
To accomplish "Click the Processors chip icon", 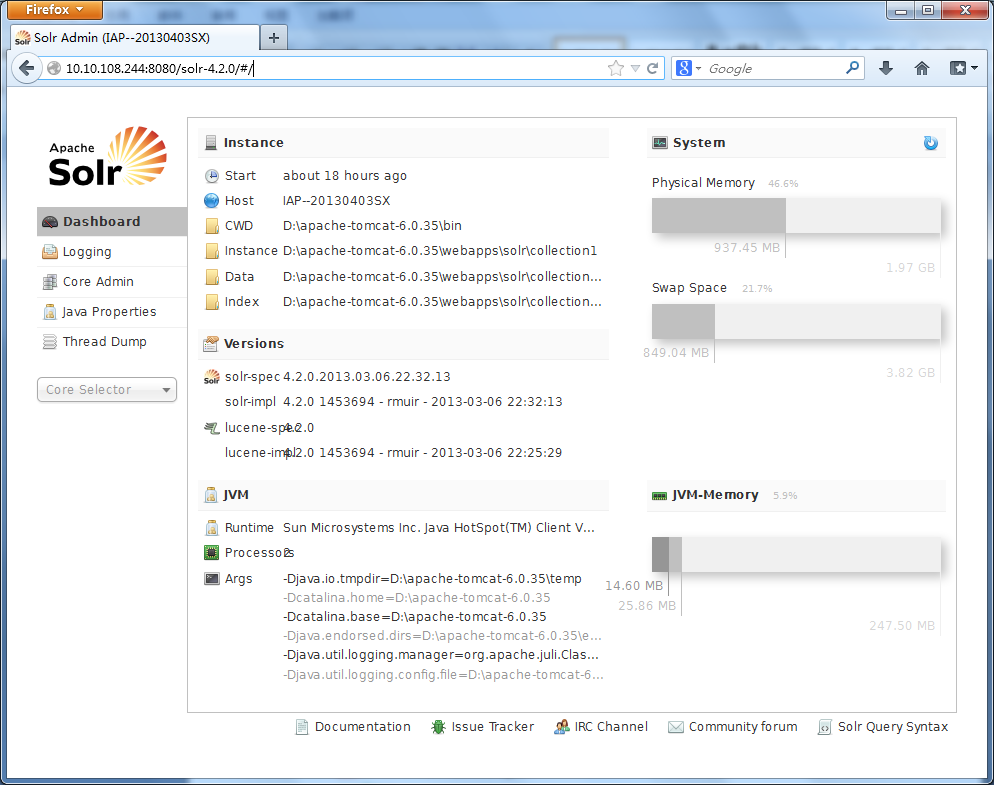I will point(212,553).
